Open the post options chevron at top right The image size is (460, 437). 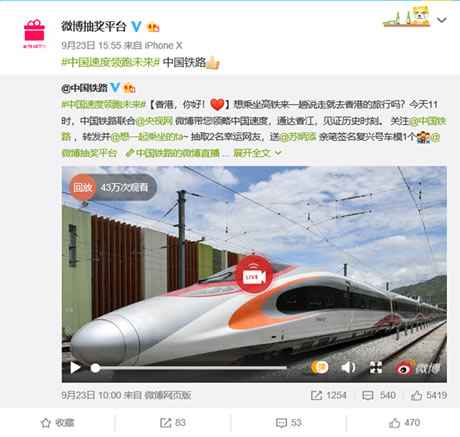[442, 20]
